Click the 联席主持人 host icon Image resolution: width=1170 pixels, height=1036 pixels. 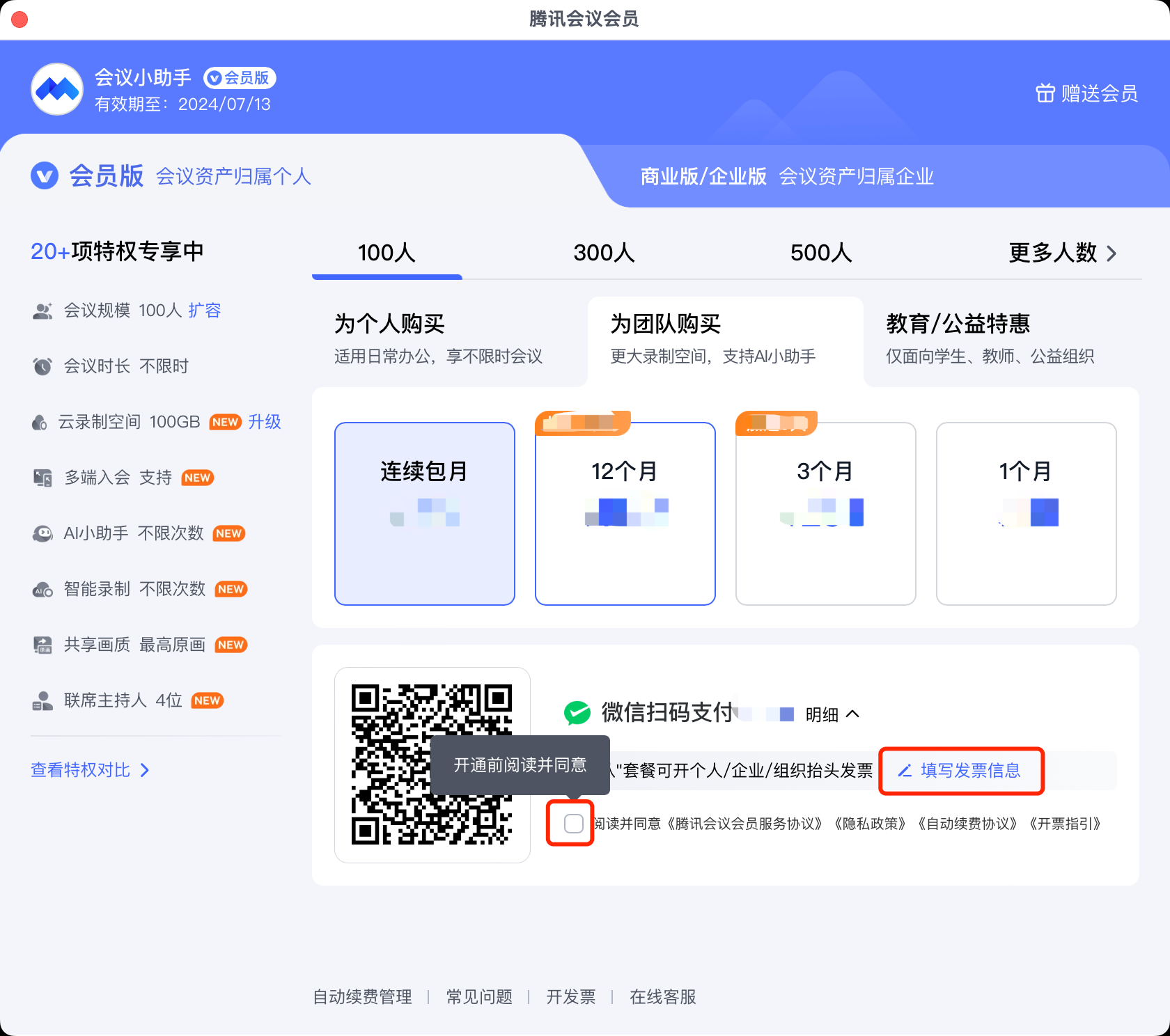(x=42, y=700)
